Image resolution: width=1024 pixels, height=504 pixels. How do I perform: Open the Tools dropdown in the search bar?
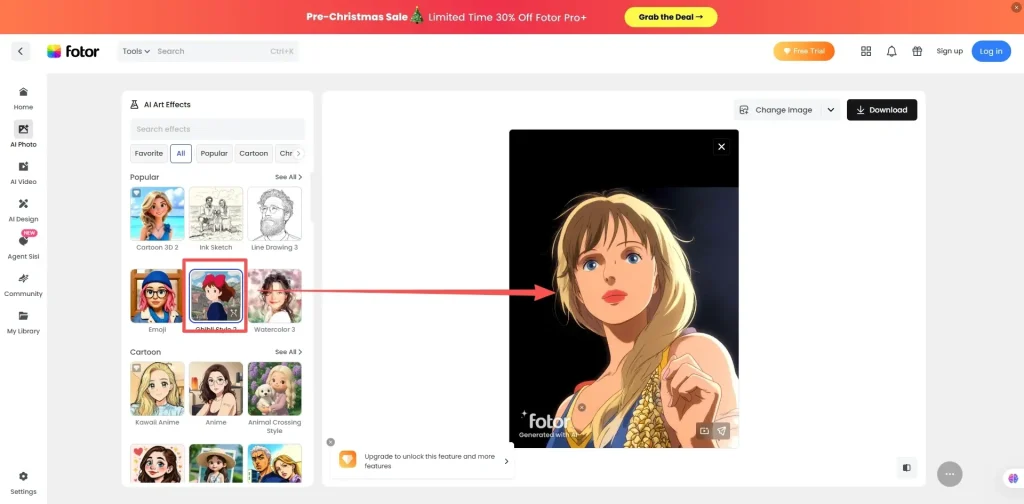[136, 51]
